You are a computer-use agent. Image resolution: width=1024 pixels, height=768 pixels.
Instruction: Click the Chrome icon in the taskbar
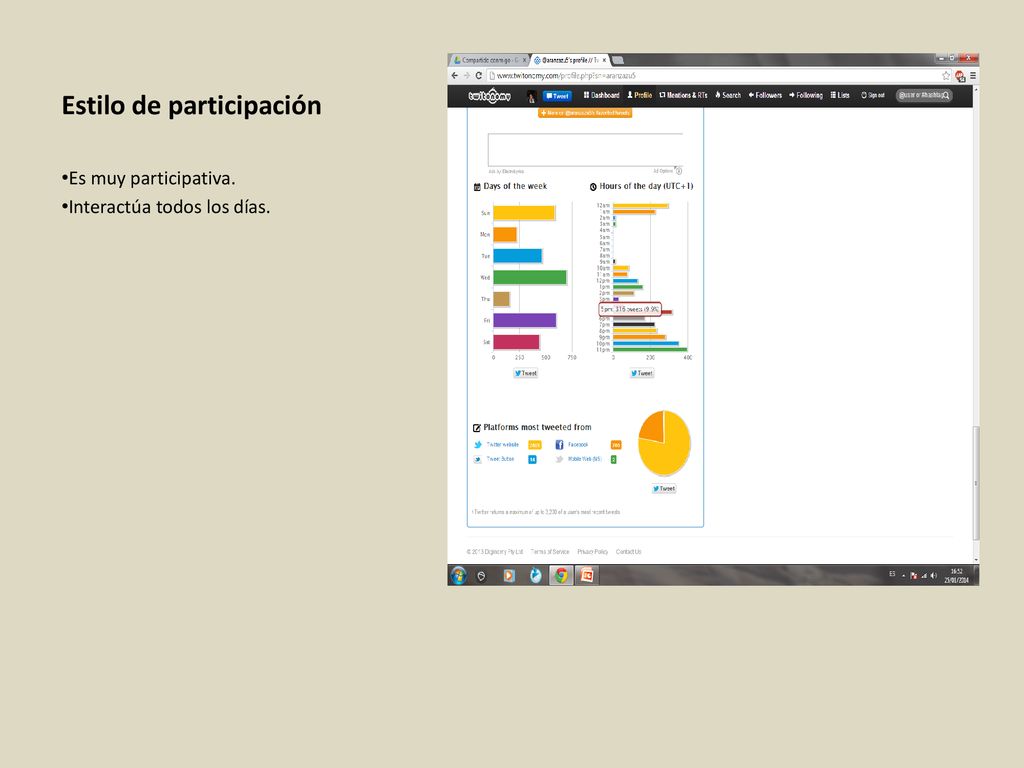(561, 575)
